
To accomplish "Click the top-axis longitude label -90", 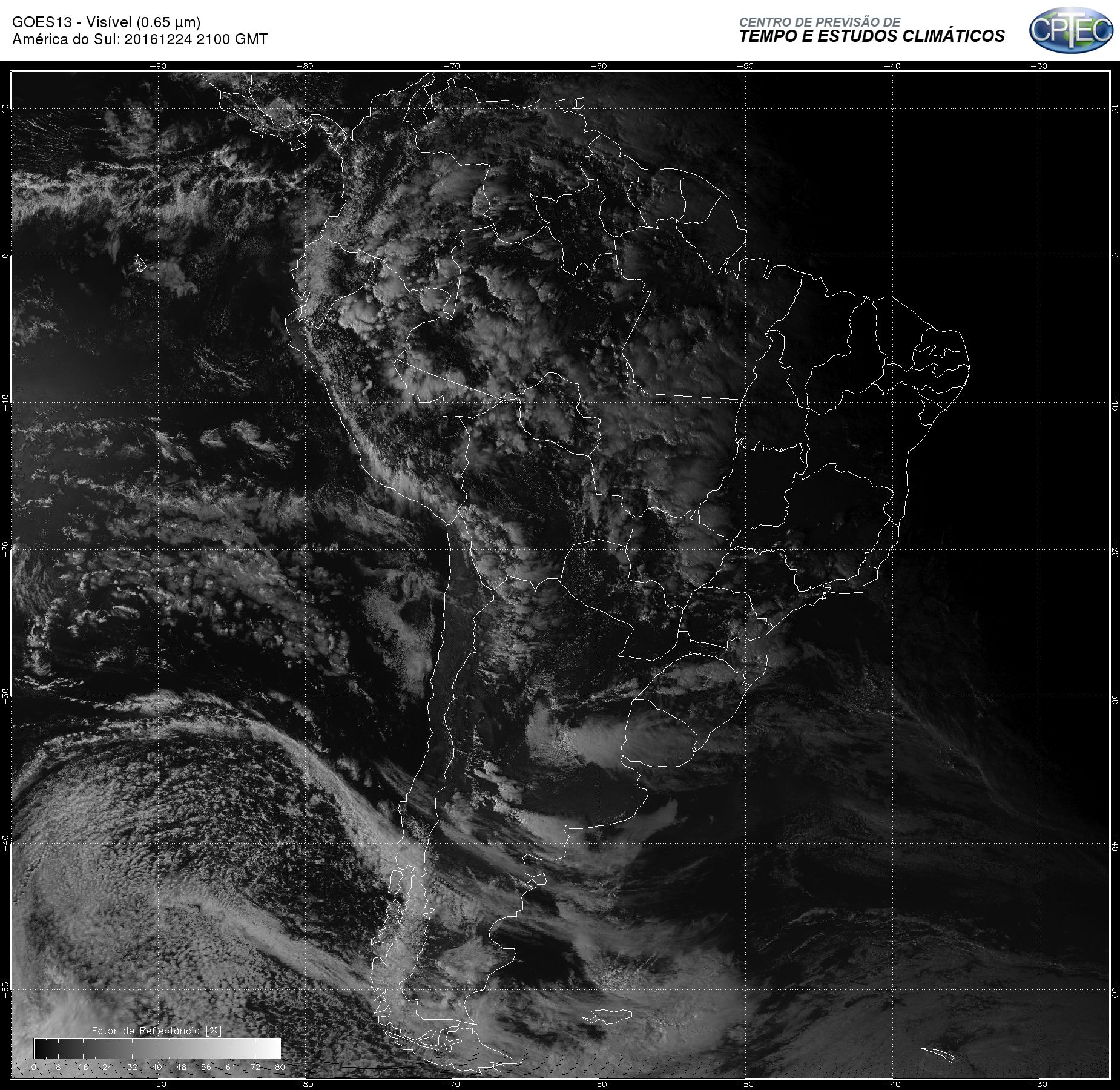I will point(158,66).
